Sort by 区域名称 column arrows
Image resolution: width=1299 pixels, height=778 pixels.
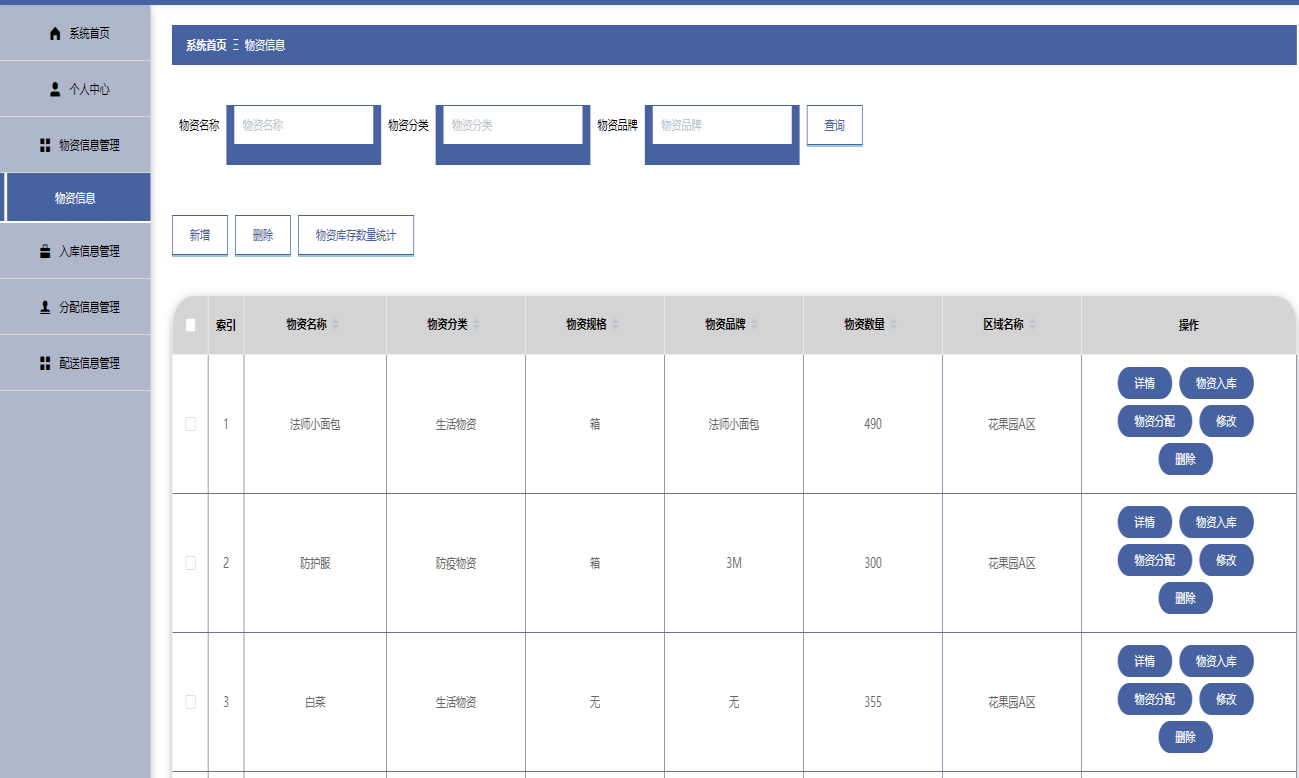1032,325
